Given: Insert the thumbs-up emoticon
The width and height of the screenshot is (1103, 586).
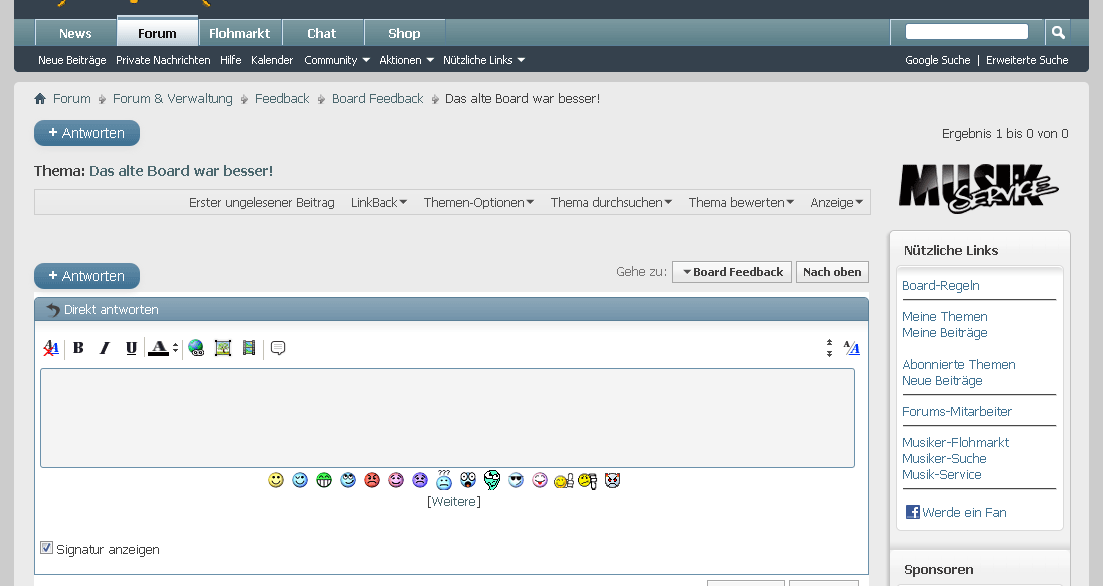Looking at the screenshot, I should (x=563, y=481).
